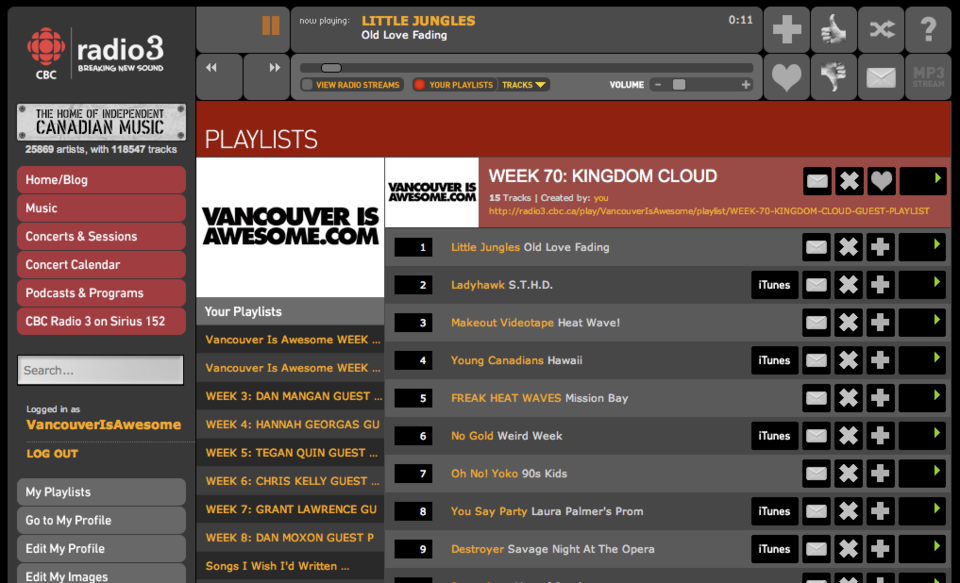The width and height of the screenshot is (960, 583).
Task: Open iTunes link for No Gold Weird Week
Action: (774, 436)
